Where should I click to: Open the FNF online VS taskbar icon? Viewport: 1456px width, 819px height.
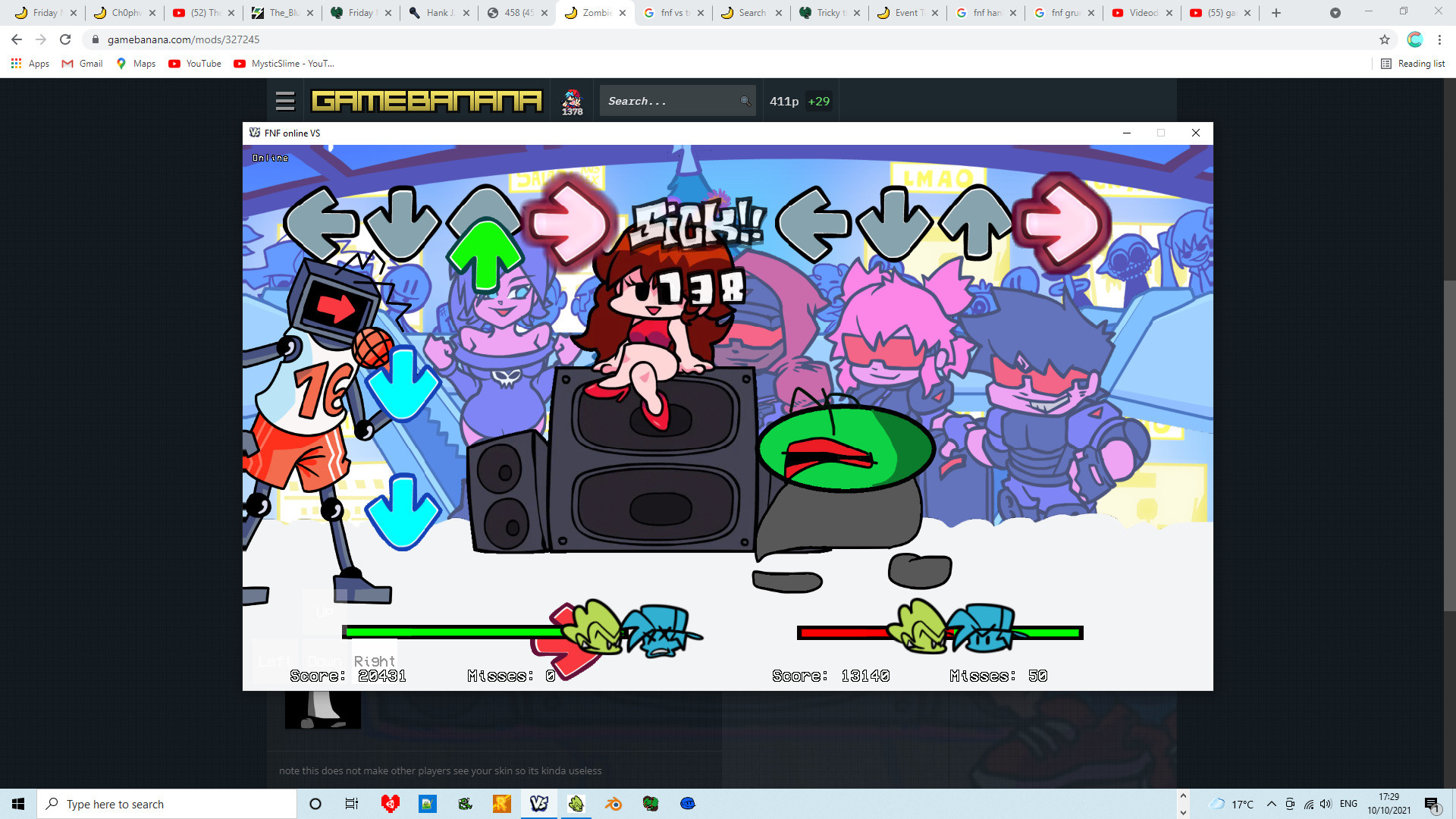coord(538,804)
